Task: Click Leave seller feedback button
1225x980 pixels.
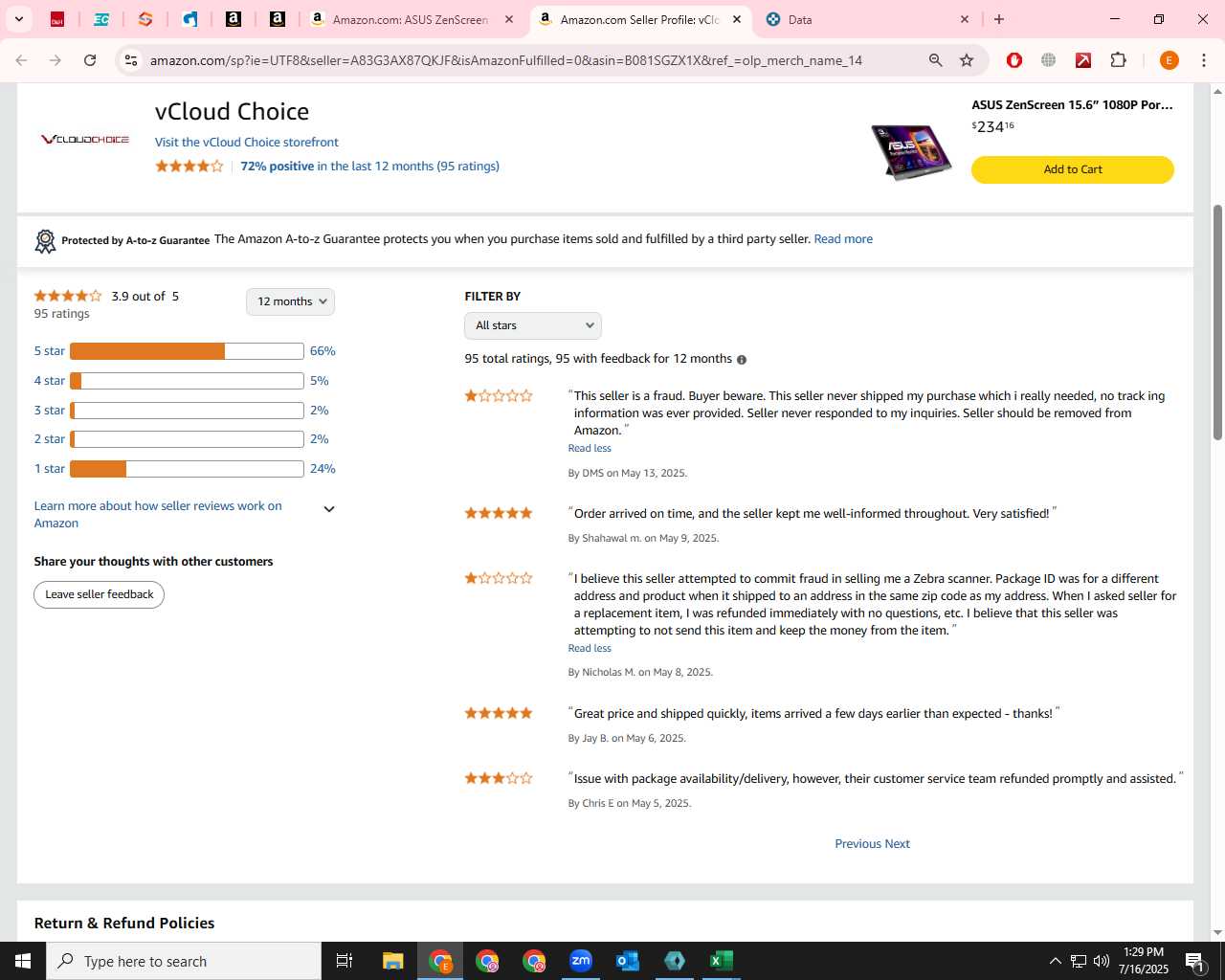Action: pos(100,594)
